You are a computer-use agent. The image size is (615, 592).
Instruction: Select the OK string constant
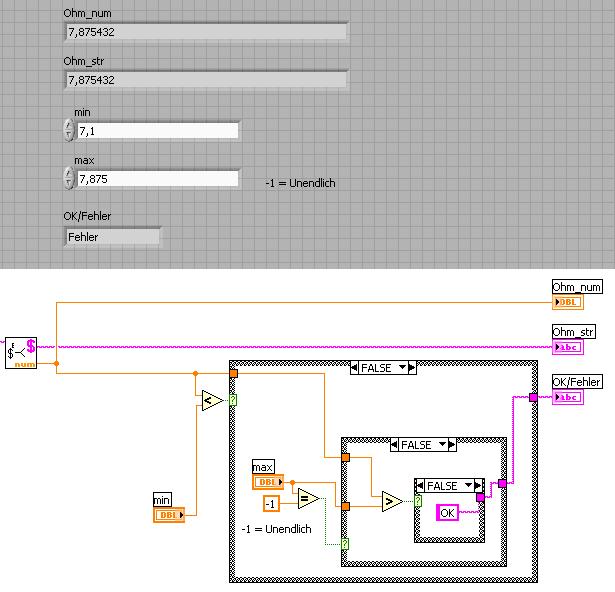[x=447, y=513]
